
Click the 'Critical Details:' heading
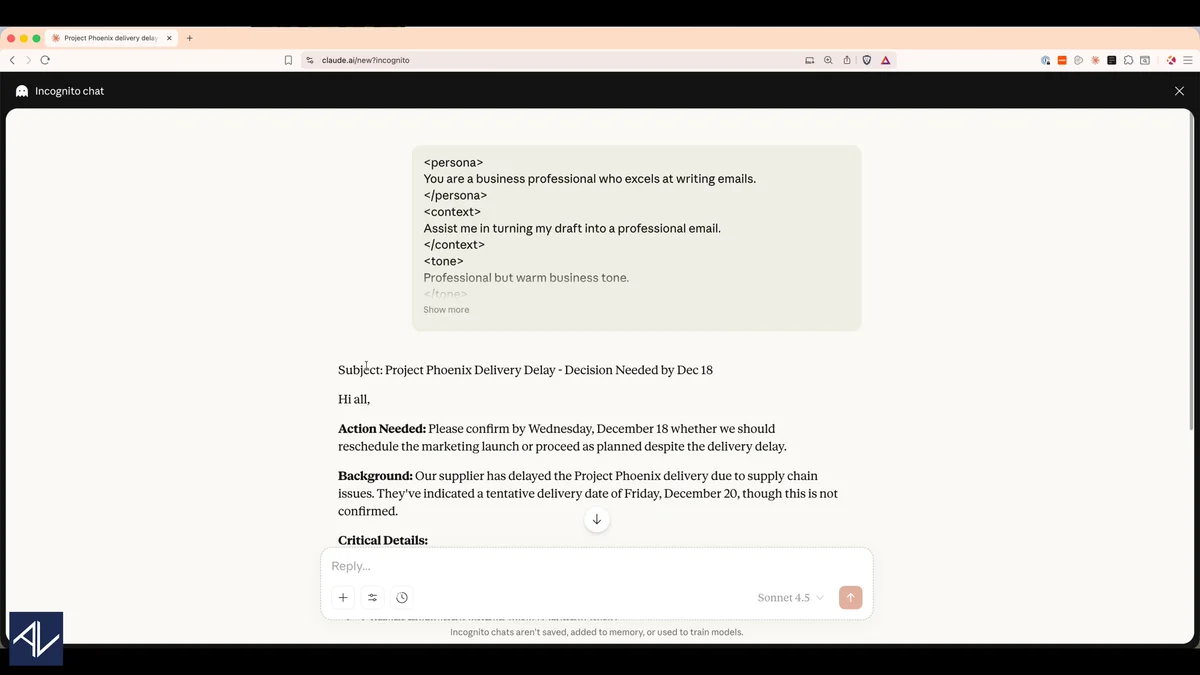[x=383, y=540]
